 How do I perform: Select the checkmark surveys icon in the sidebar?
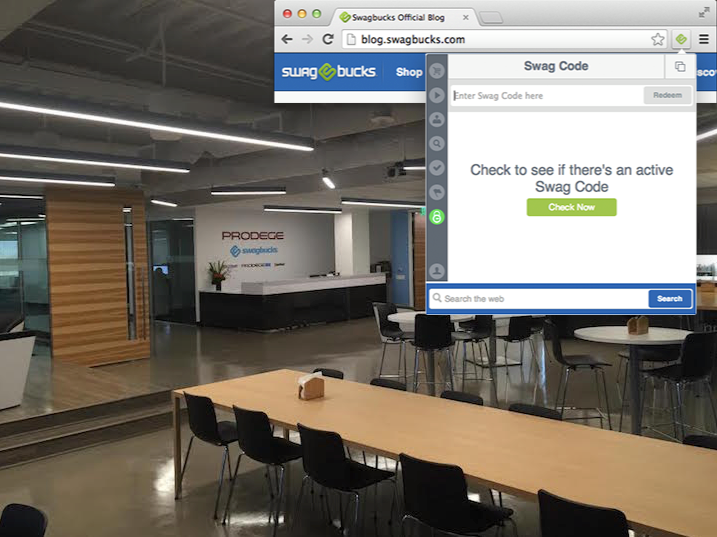point(437,168)
